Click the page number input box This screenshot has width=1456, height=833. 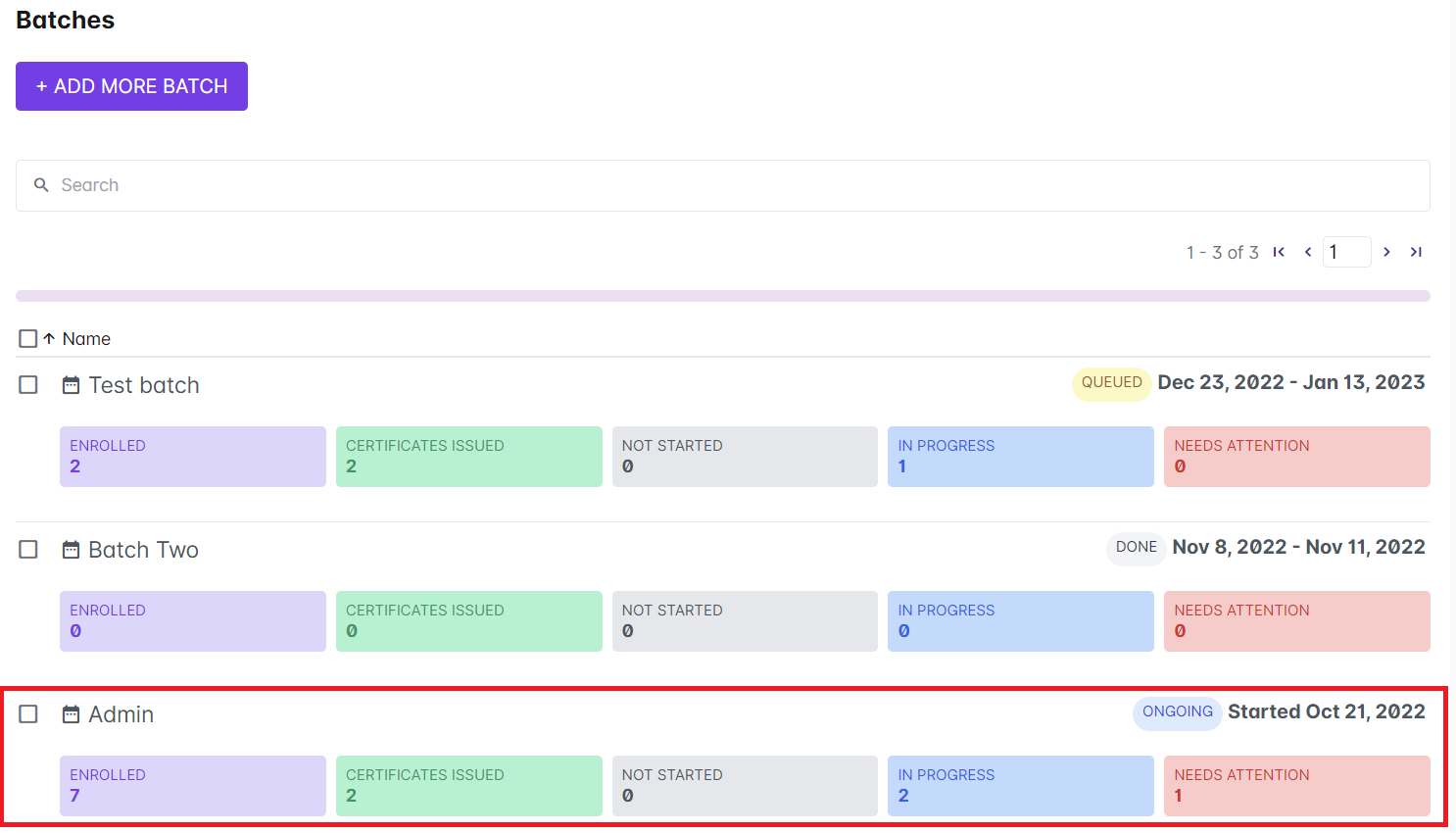1346,252
